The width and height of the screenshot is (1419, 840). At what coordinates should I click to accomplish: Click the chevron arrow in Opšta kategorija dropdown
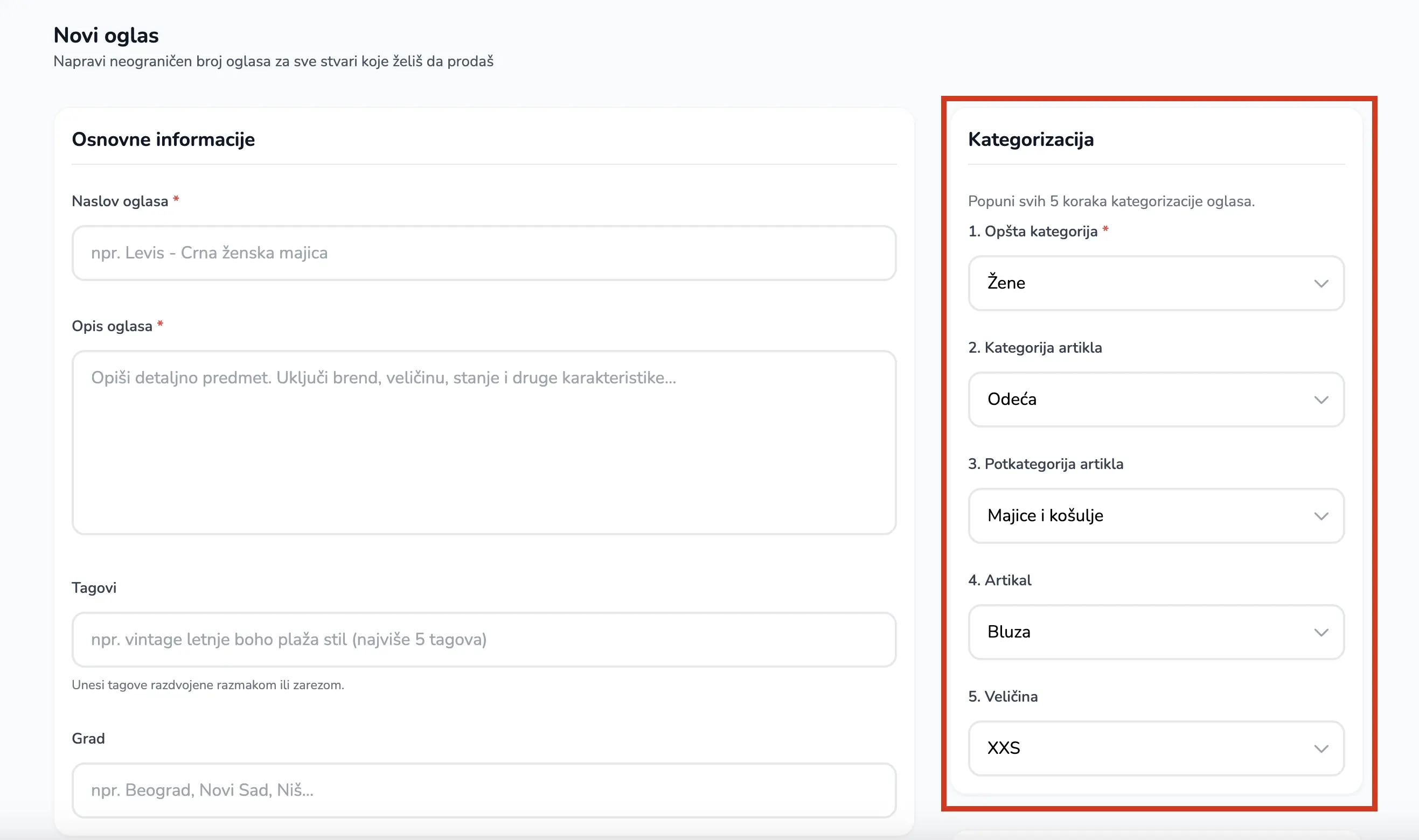pos(1320,284)
